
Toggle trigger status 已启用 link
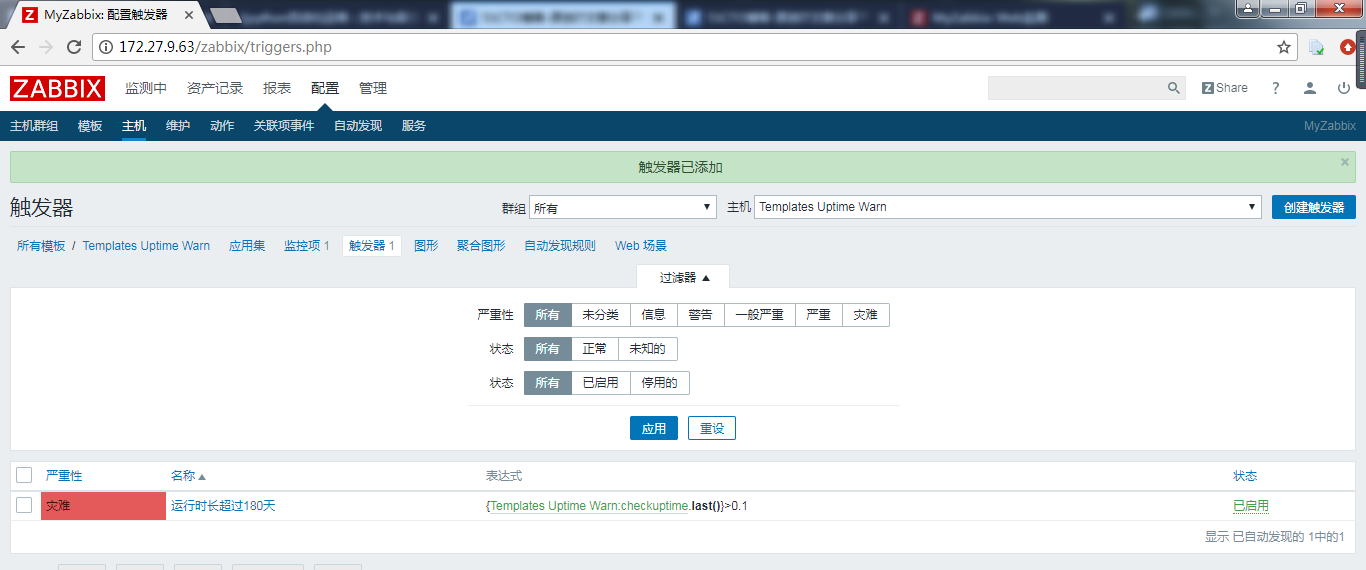tap(1251, 506)
